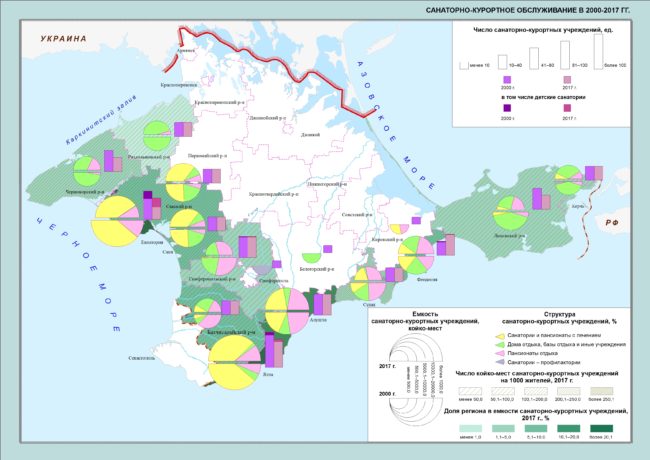Click the purple 2000 г. legend square
Screen dimensions: 650x460
pyautogui.click(x=507, y=80)
